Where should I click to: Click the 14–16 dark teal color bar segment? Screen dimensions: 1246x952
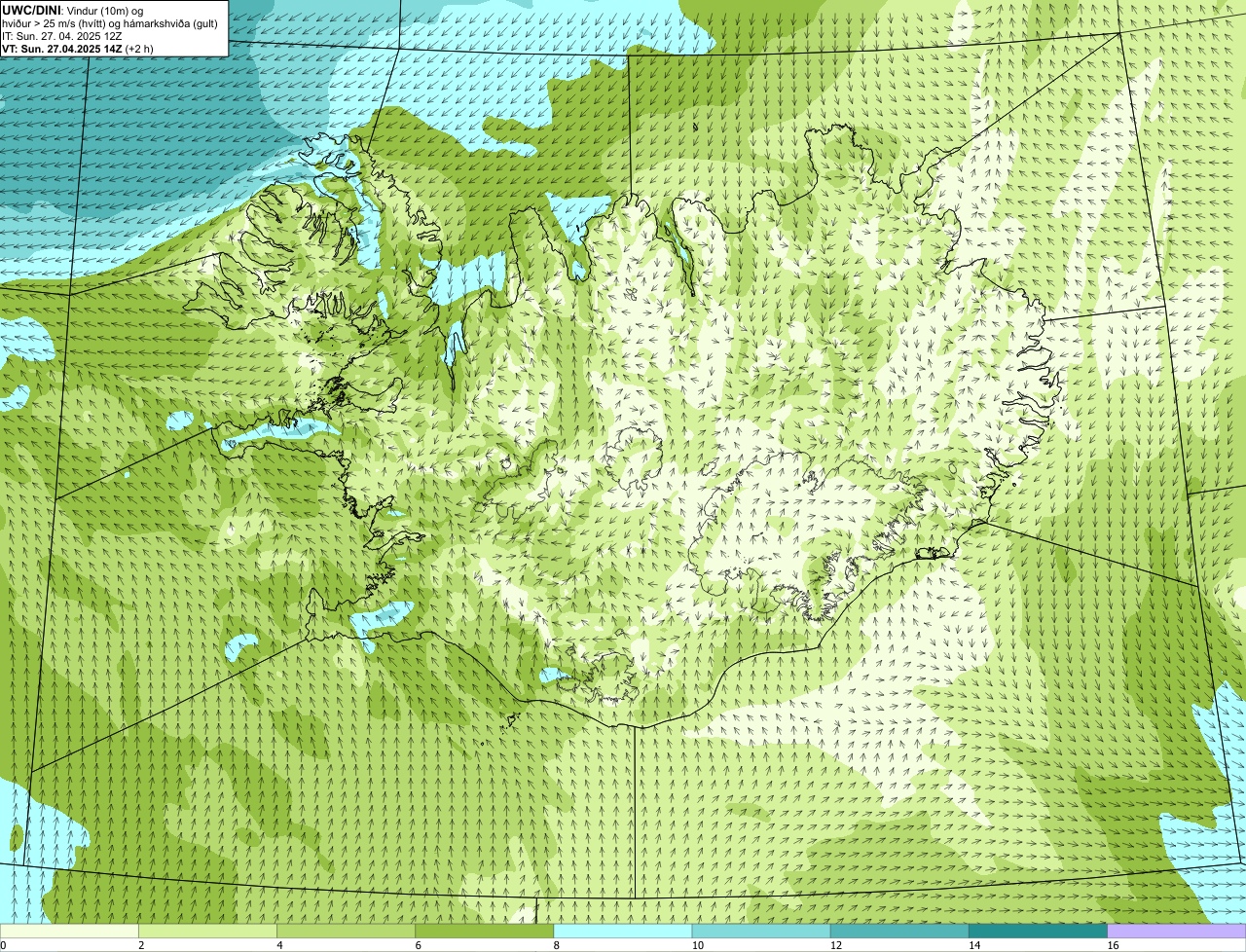pos(1039,931)
